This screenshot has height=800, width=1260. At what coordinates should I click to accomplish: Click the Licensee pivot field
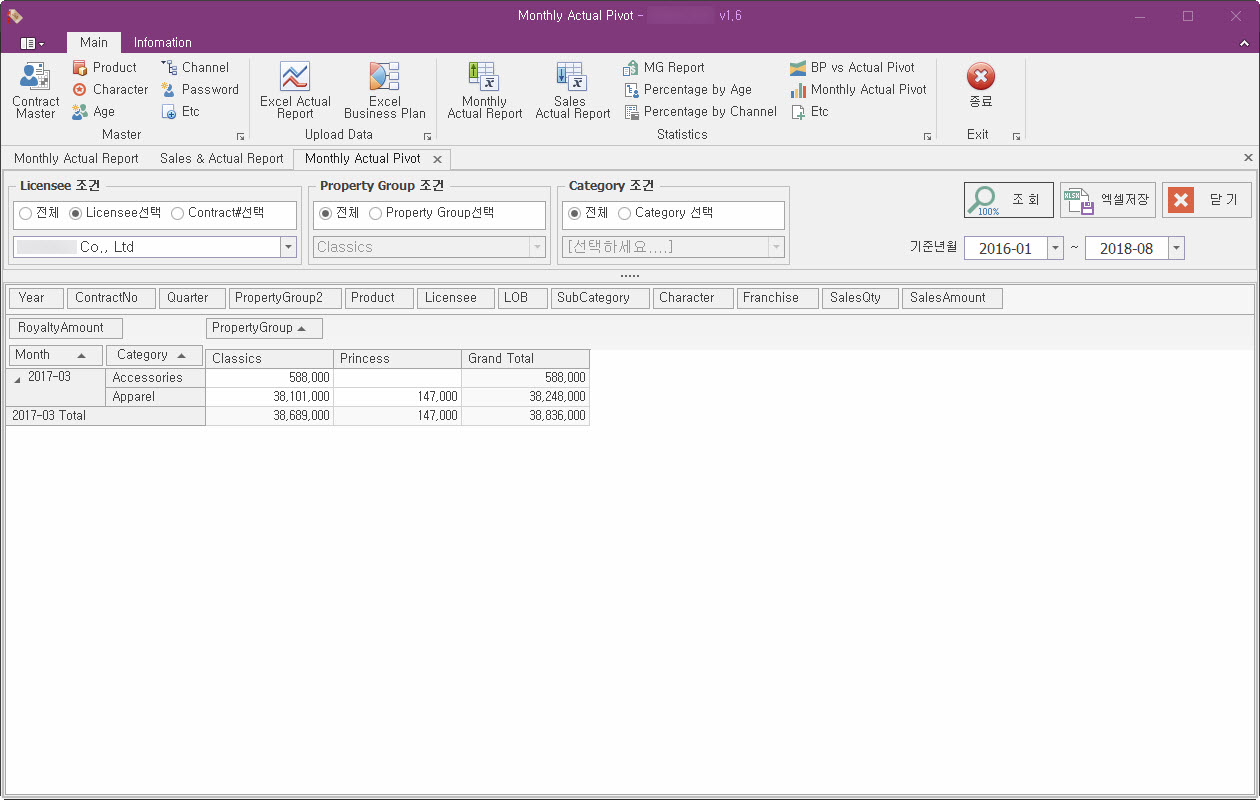tap(456, 298)
